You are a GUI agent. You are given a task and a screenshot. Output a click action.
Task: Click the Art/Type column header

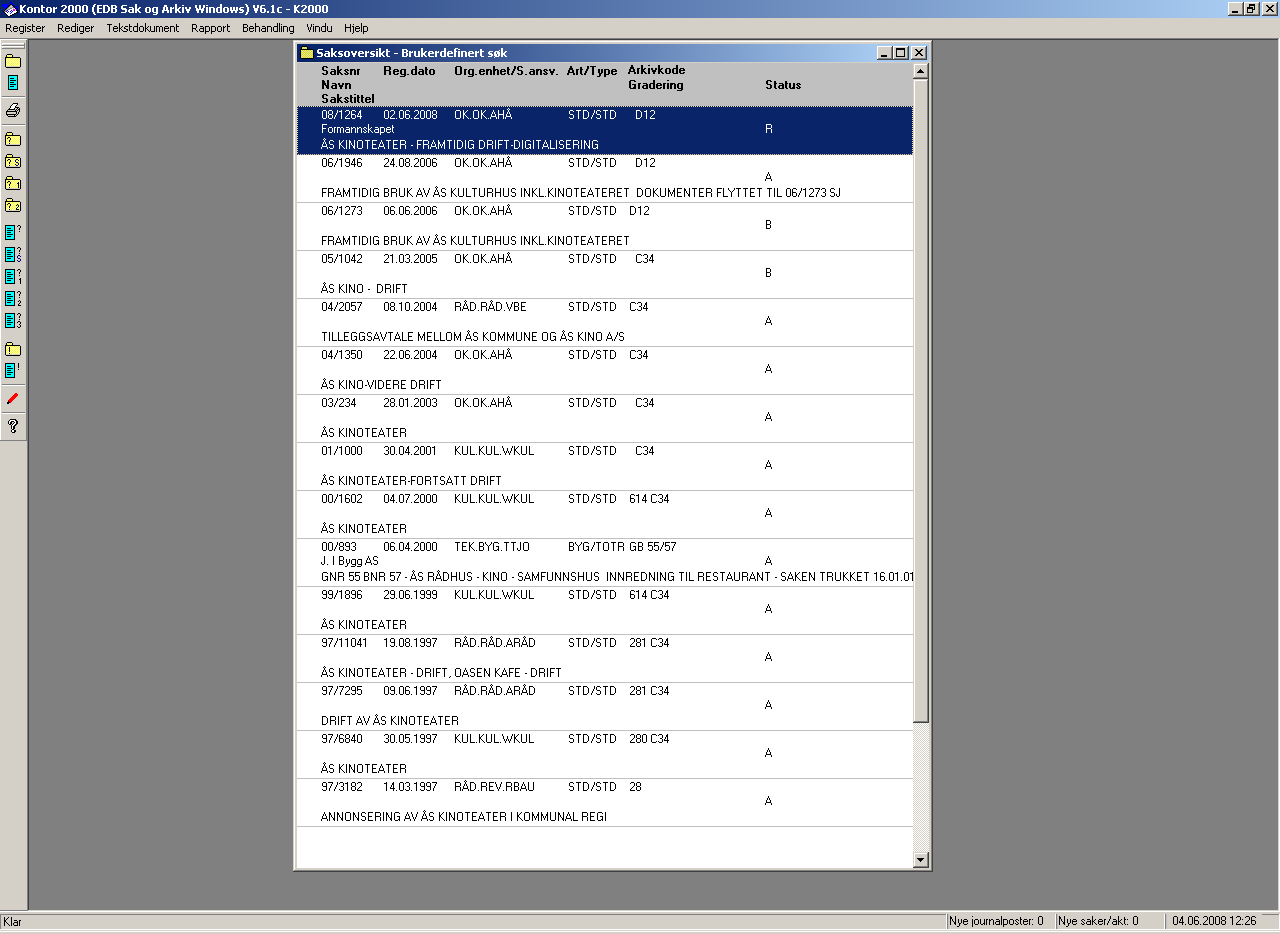592,71
